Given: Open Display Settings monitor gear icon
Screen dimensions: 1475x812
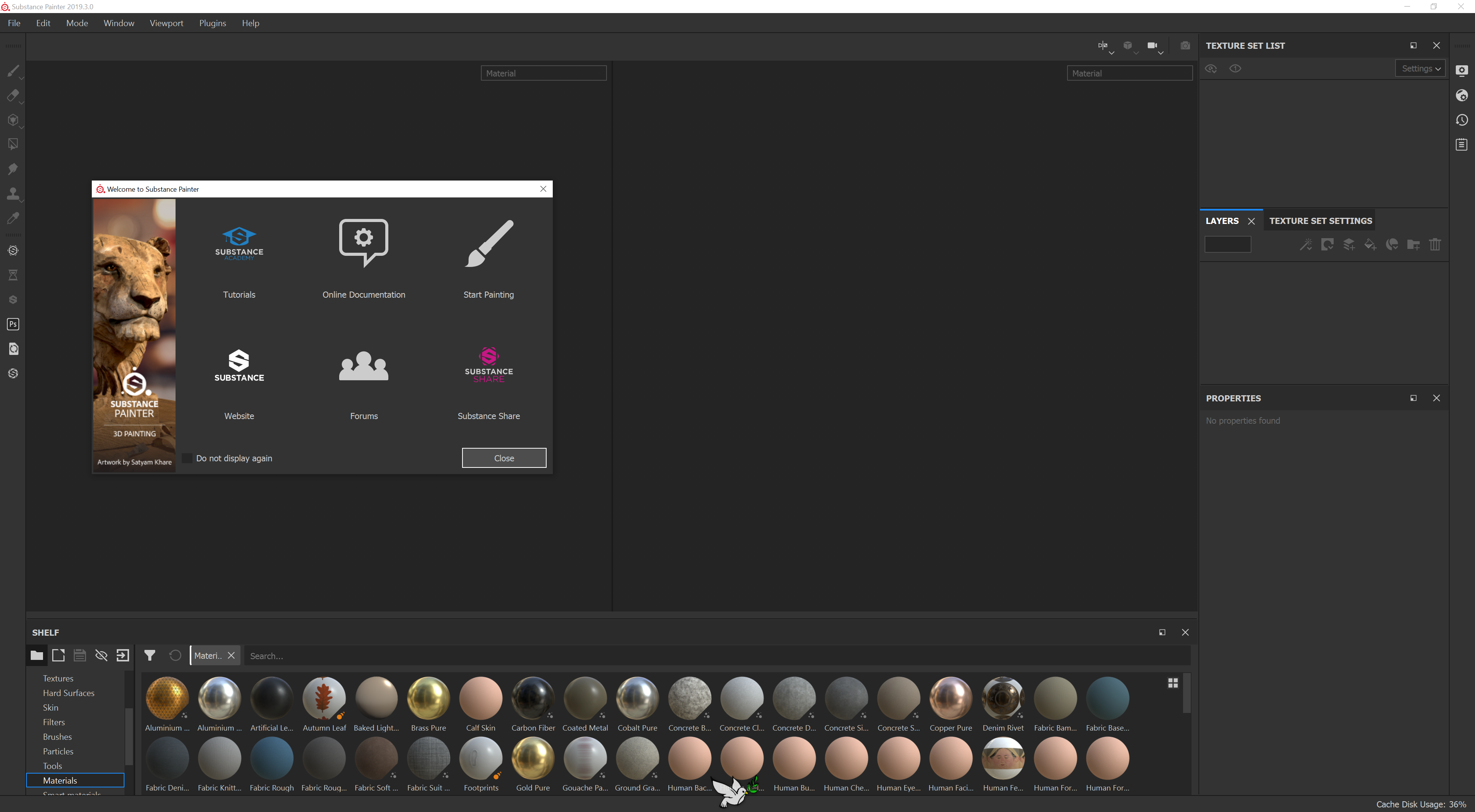Looking at the screenshot, I should (x=1462, y=70).
